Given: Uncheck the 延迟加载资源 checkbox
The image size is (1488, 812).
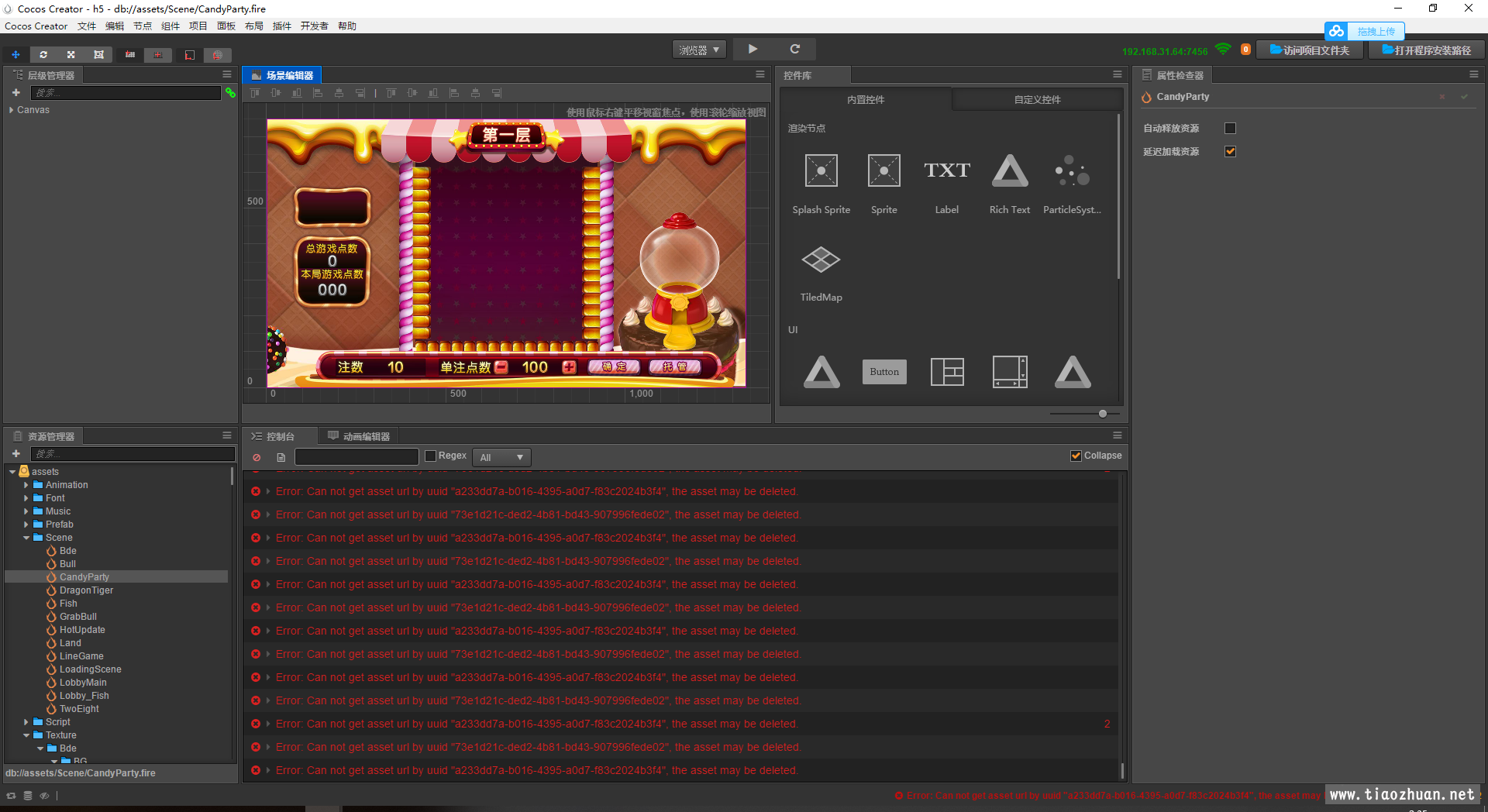Looking at the screenshot, I should [1230, 151].
